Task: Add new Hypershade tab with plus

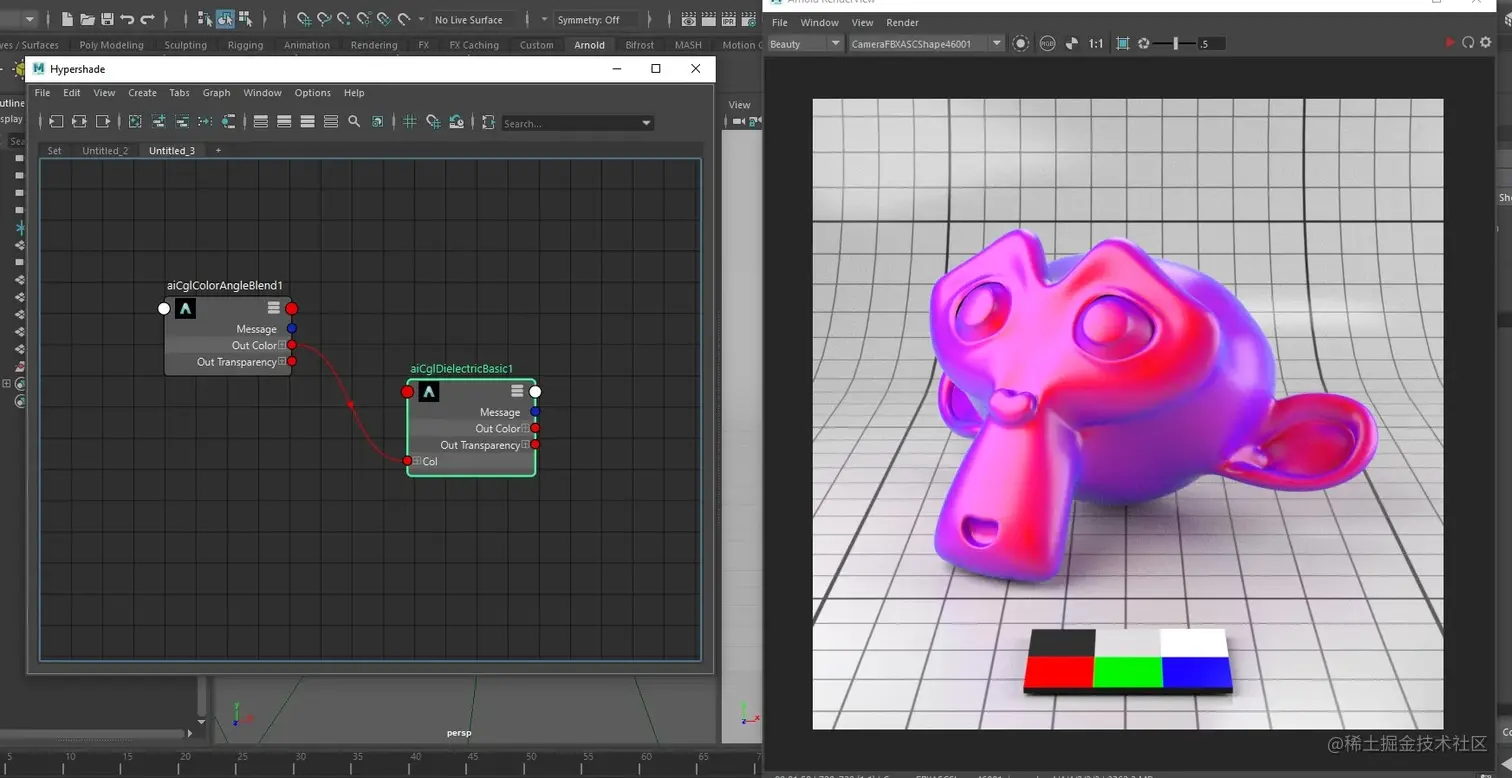Action: click(x=218, y=151)
